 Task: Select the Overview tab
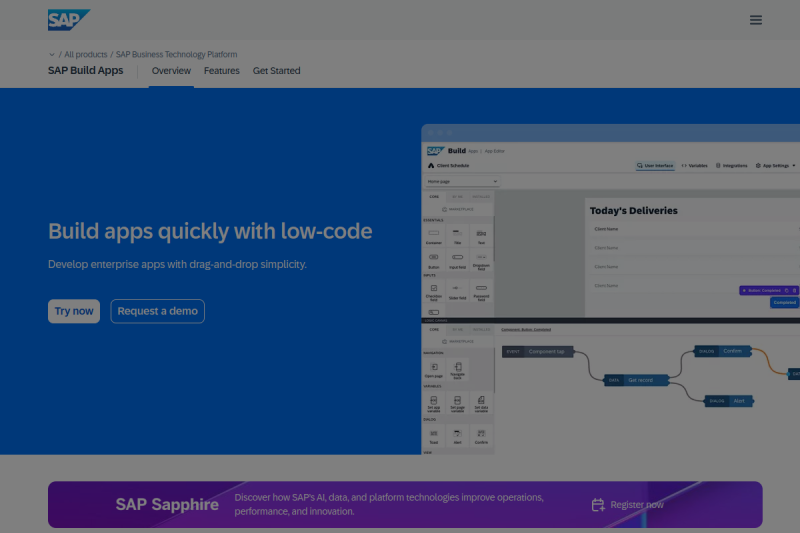pos(171,71)
